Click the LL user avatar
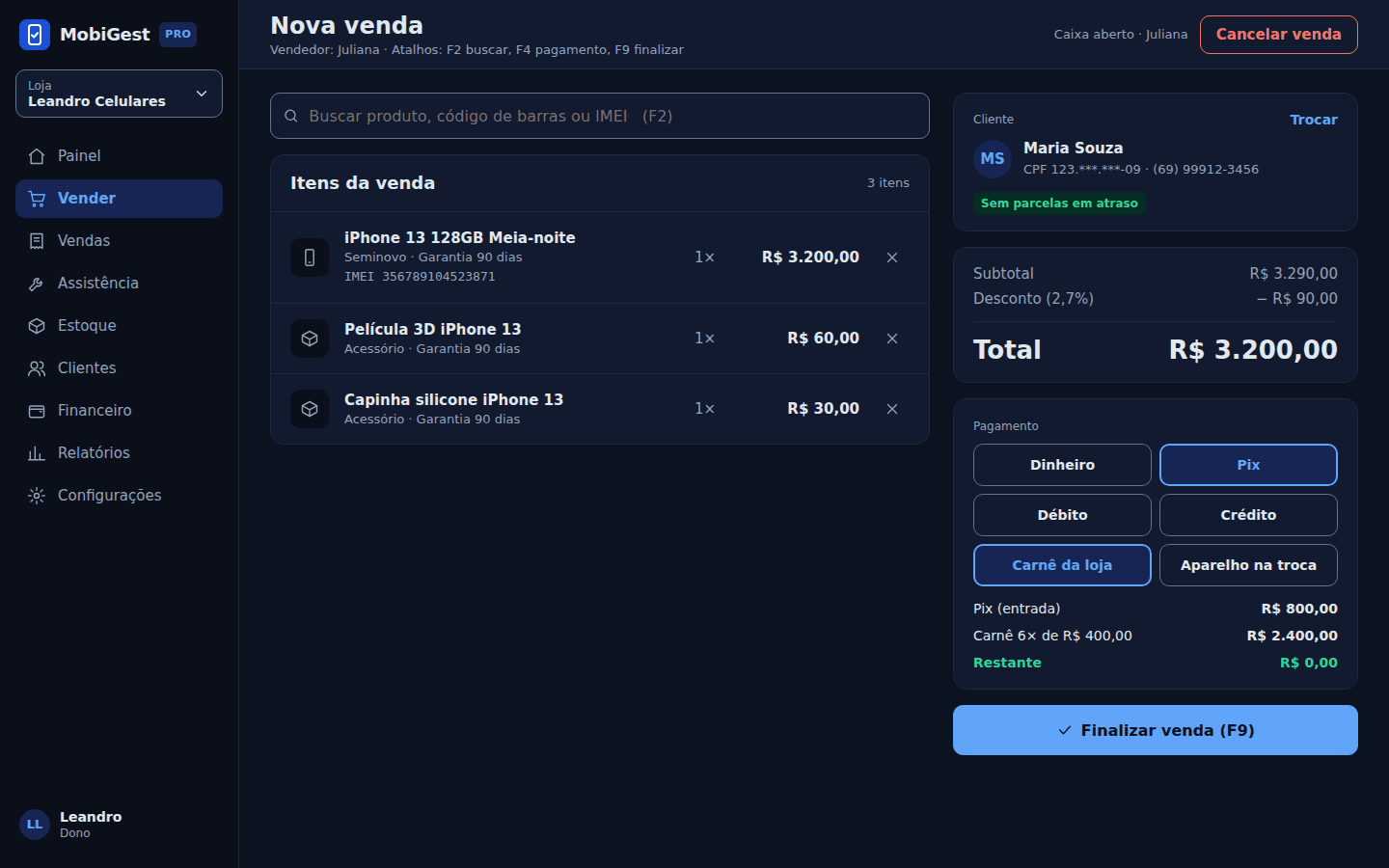The image size is (1389, 868). (35, 825)
